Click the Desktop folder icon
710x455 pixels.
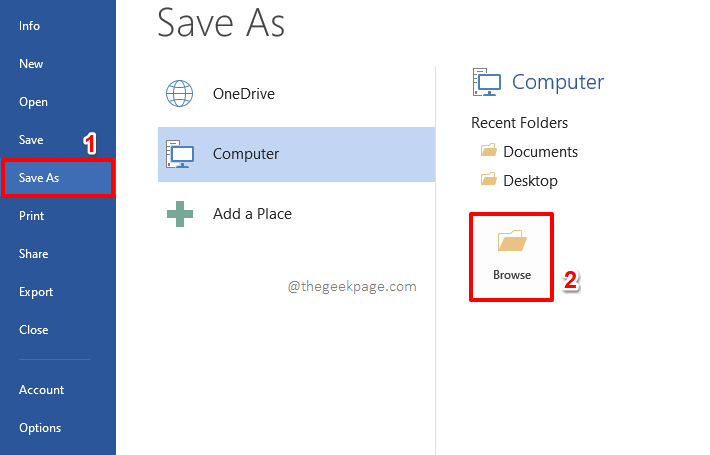pos(488,179)
